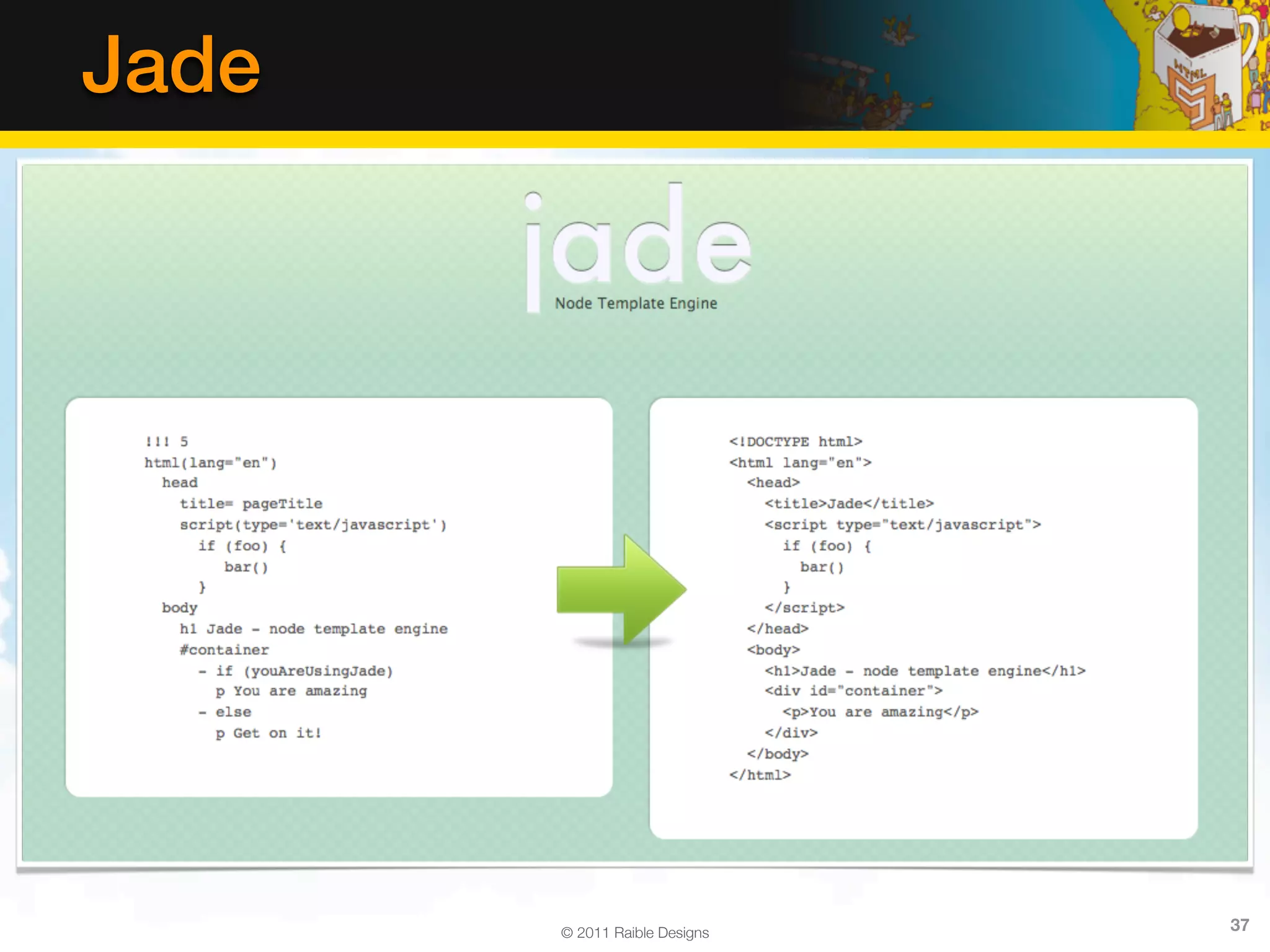Click "h1 Jade - node template engine" line
The height and width of the screenshot is (952, 1270).
coord(314,628)
